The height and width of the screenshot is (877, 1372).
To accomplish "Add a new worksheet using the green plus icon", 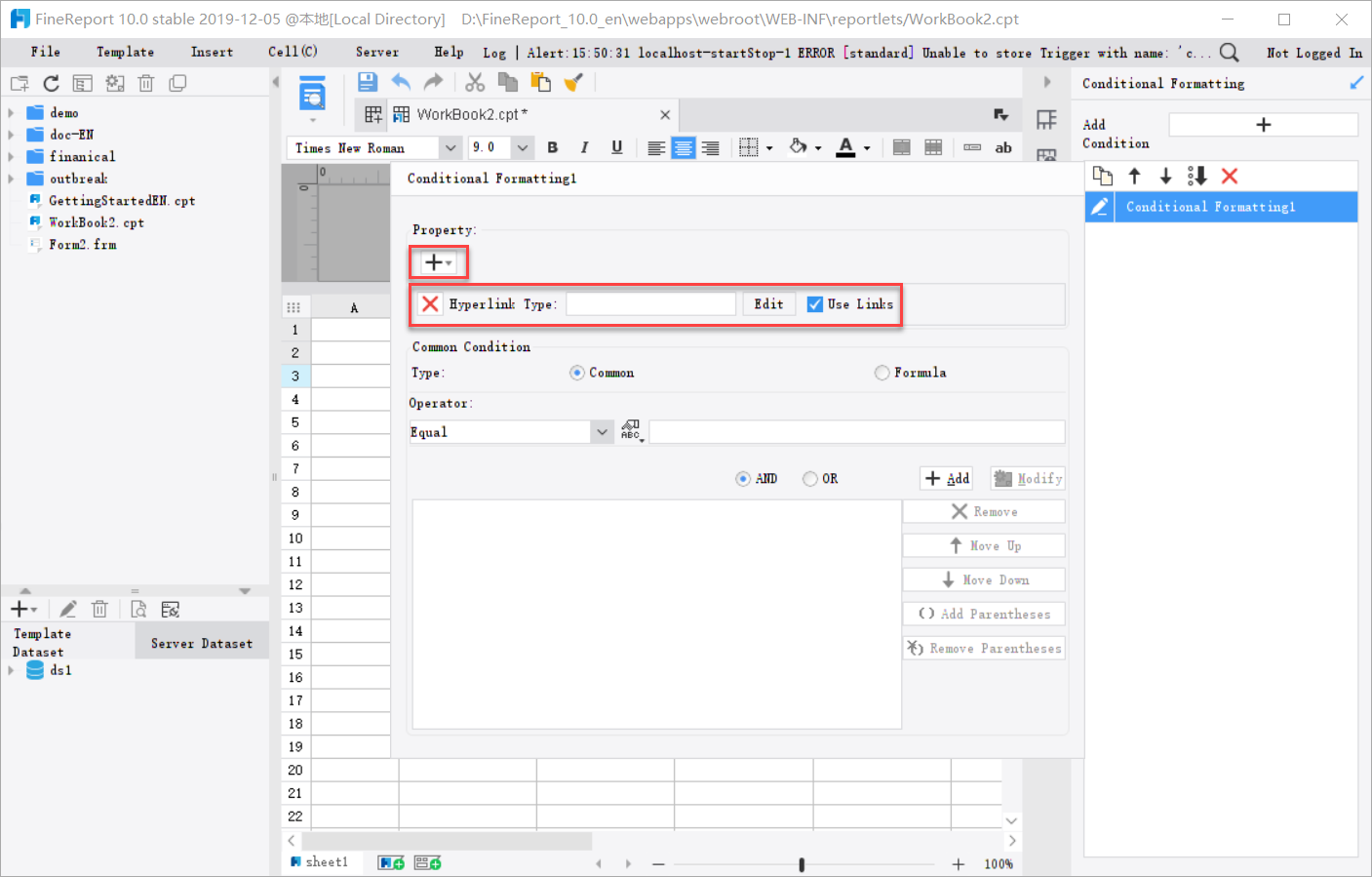I will pos(390,862).
